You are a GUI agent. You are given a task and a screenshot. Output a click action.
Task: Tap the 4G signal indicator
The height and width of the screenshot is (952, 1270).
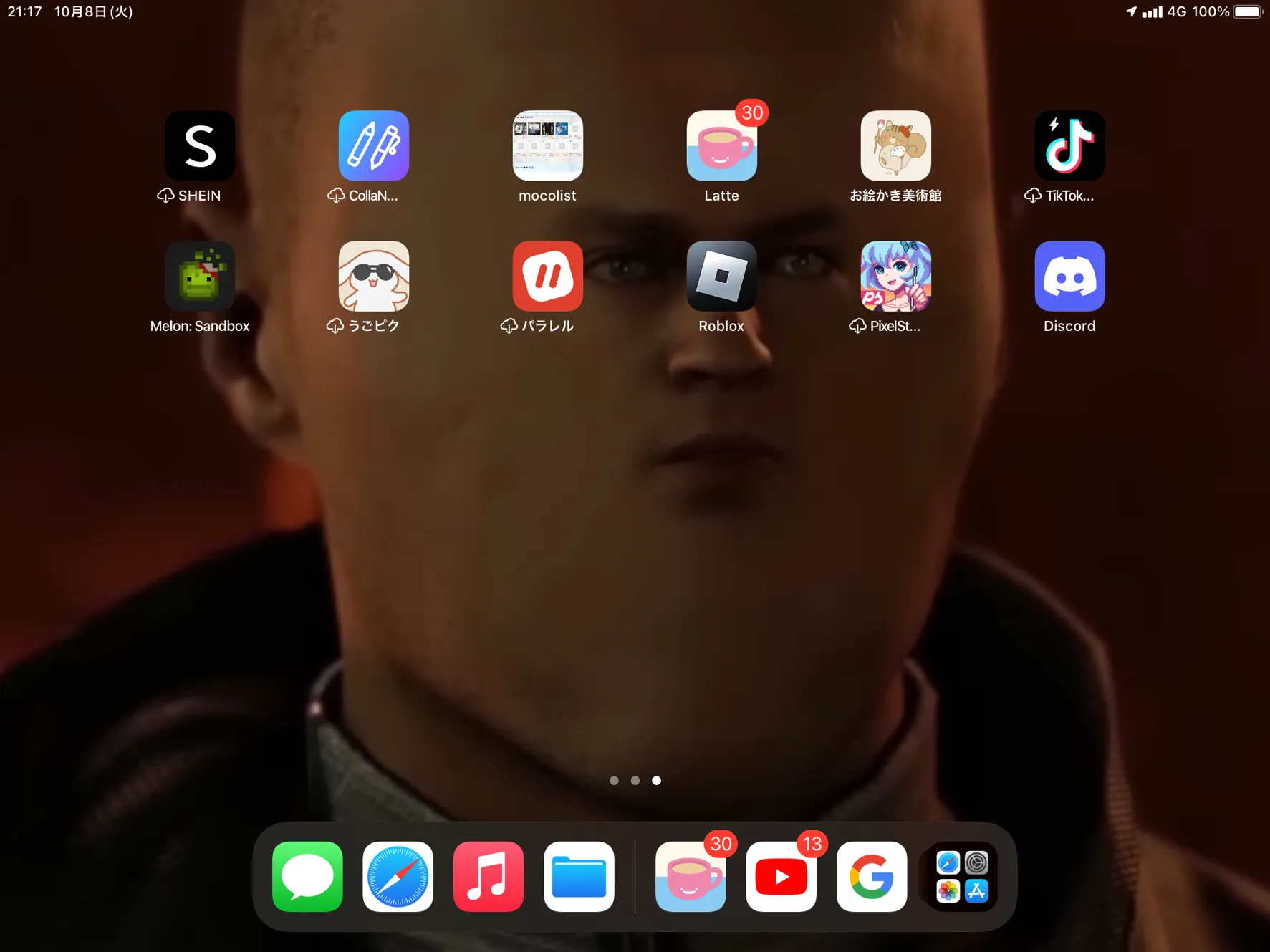(1176, 11)
